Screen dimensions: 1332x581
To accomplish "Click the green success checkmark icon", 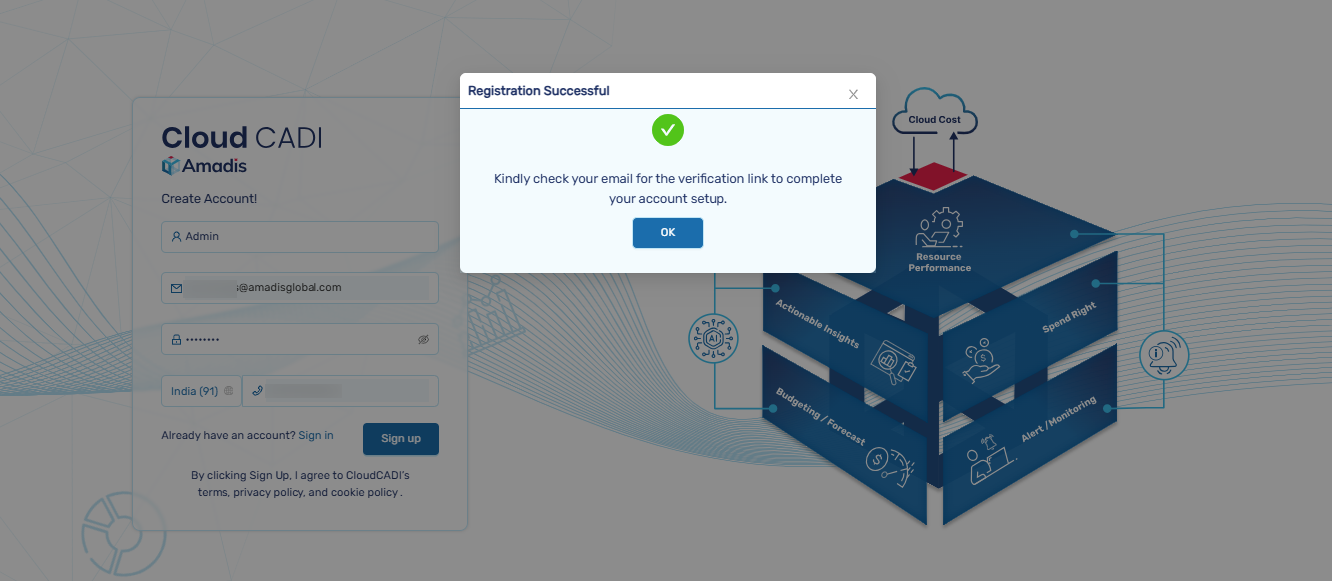I will pyautogui.click(x=668, y=130).
